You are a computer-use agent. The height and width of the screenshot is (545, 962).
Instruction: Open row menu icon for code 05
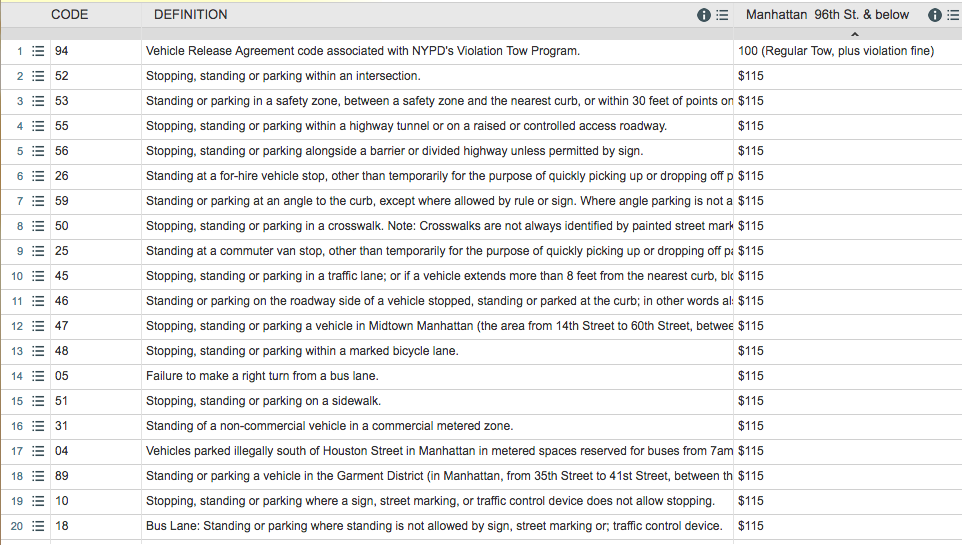point(38,376)
